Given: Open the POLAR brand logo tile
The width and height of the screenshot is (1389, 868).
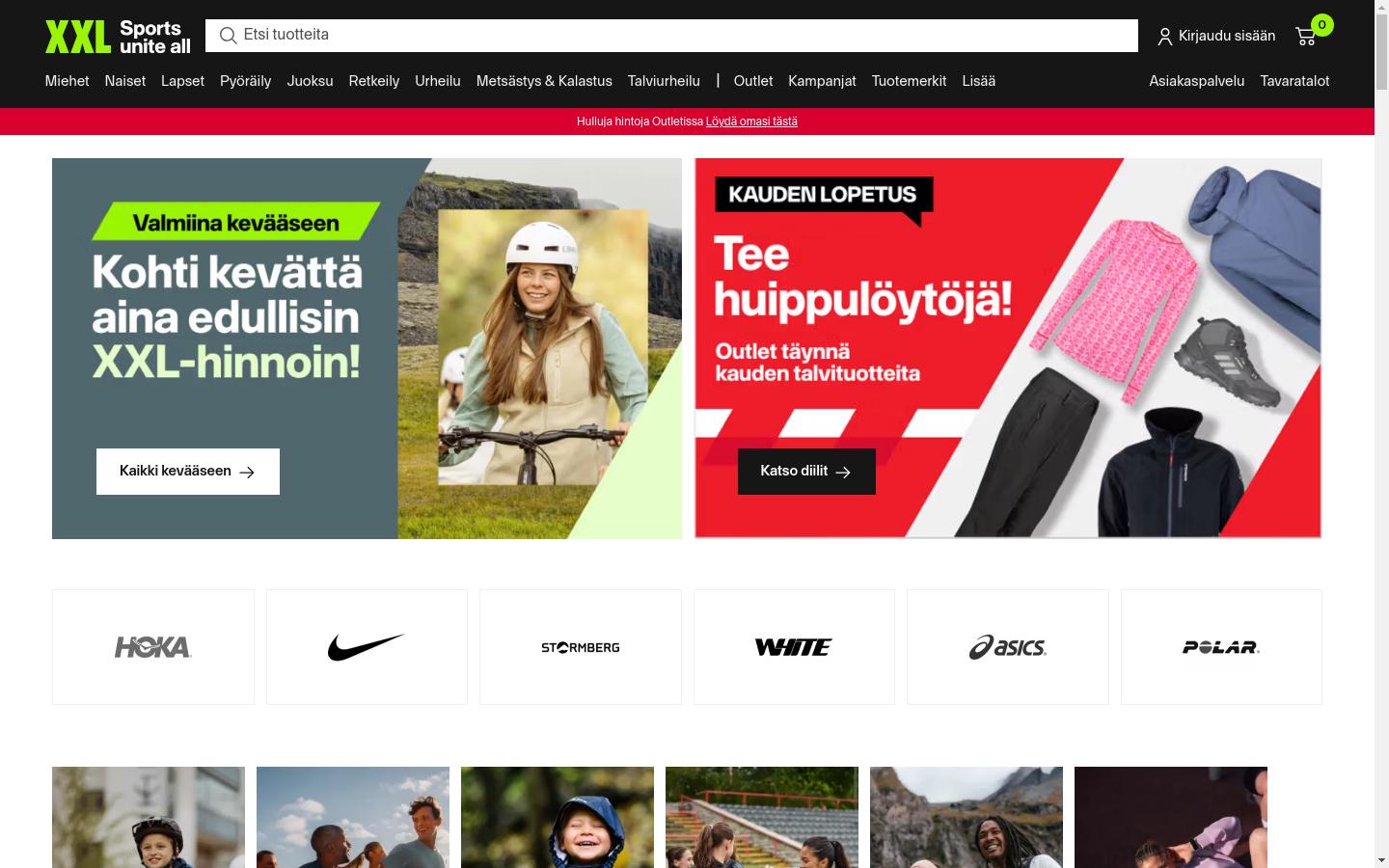Looking at the screenshot, I should 1221,647.
